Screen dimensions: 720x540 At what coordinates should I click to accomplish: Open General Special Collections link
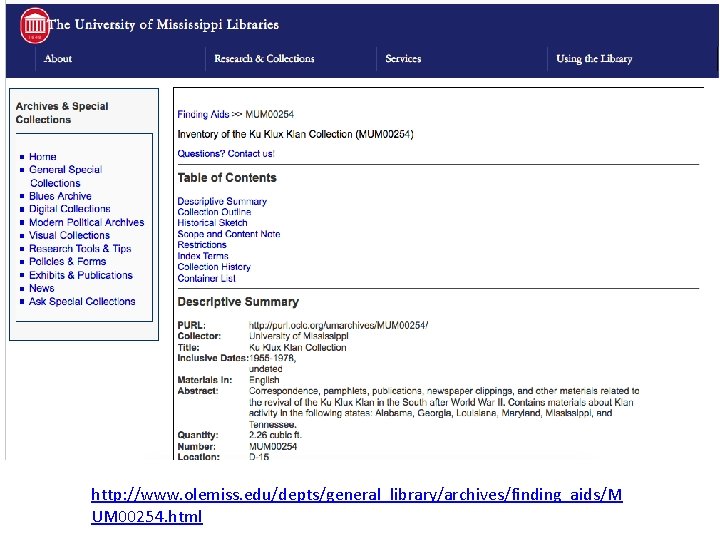(x=65, y=176)
